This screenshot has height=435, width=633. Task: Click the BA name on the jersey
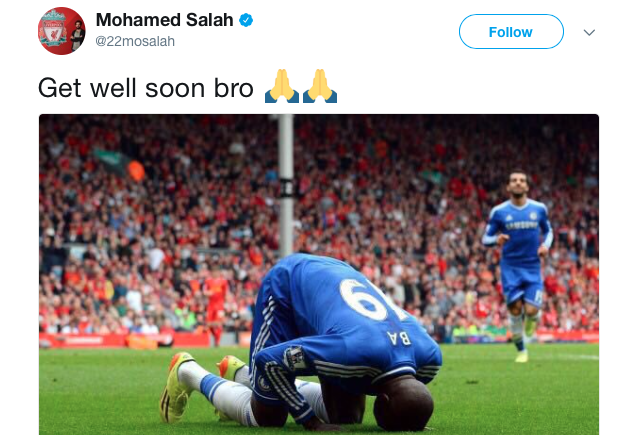tap(399, 338)
